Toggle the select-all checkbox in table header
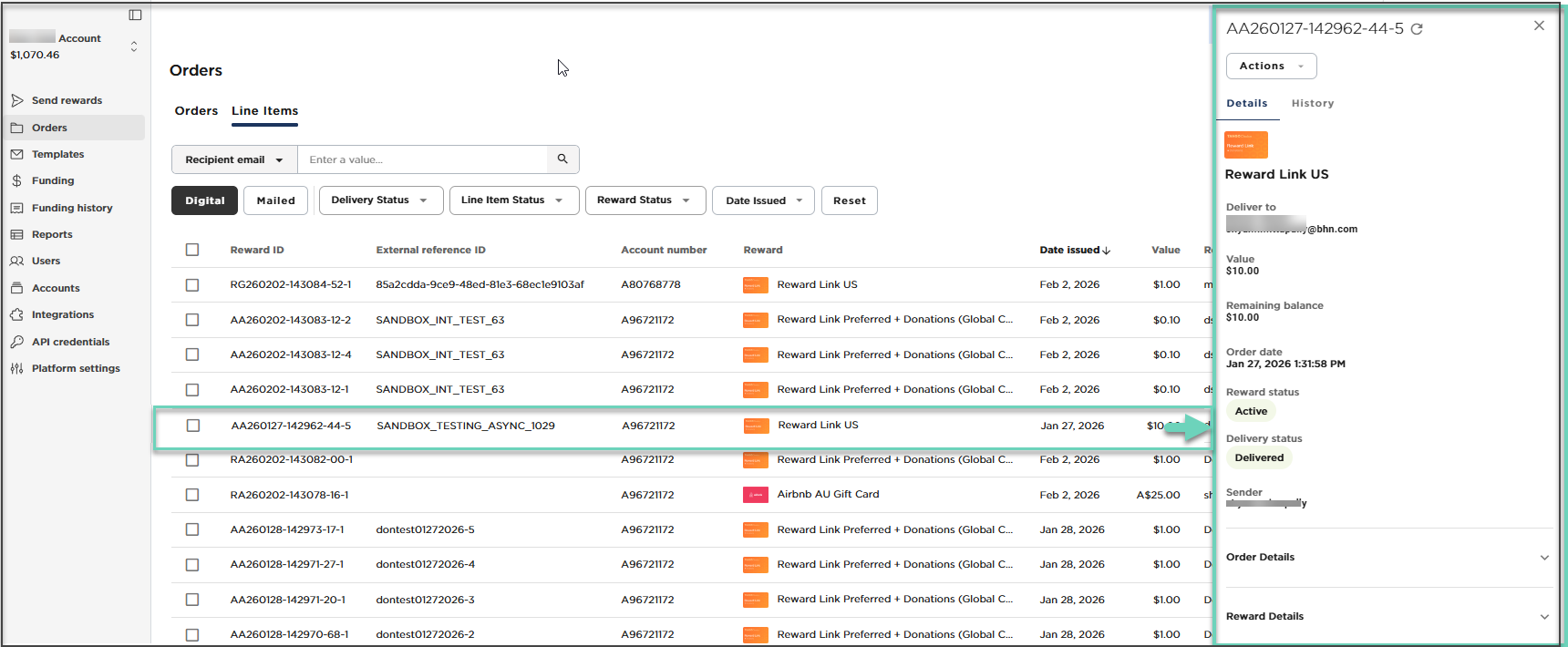This screenshot has height=647, width=1568. click(192, 250)
